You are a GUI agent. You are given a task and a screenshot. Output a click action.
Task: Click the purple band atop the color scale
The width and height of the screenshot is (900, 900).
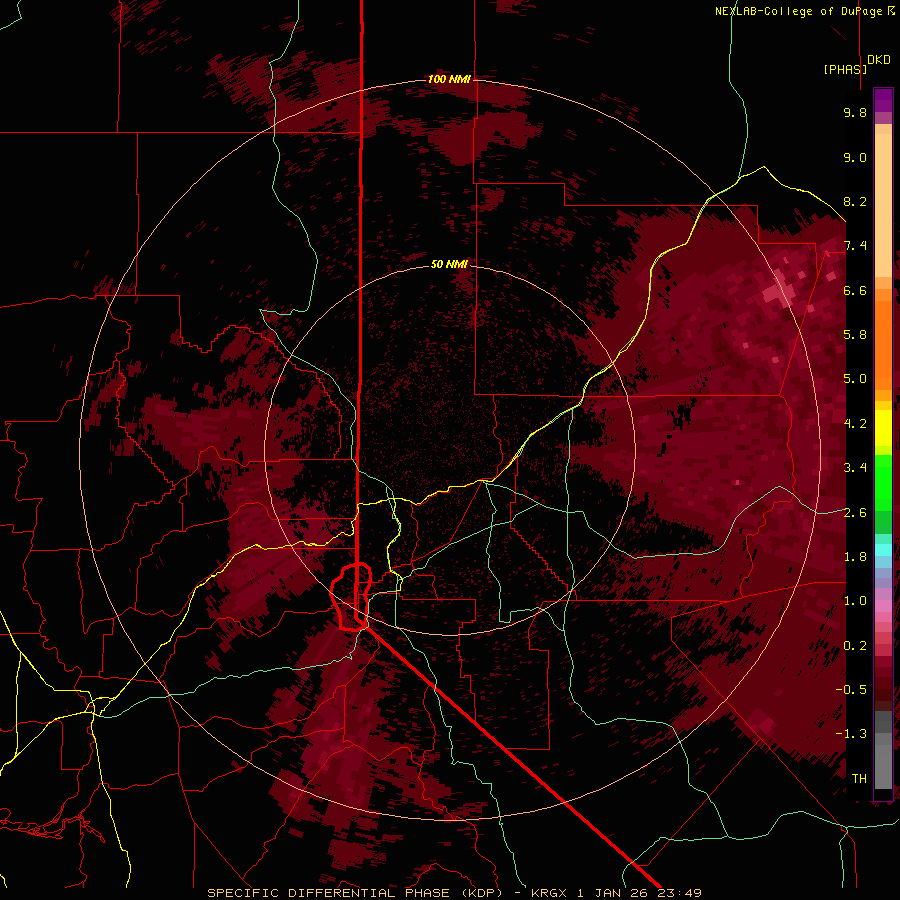pyautogui.click(x=883, y=100)
